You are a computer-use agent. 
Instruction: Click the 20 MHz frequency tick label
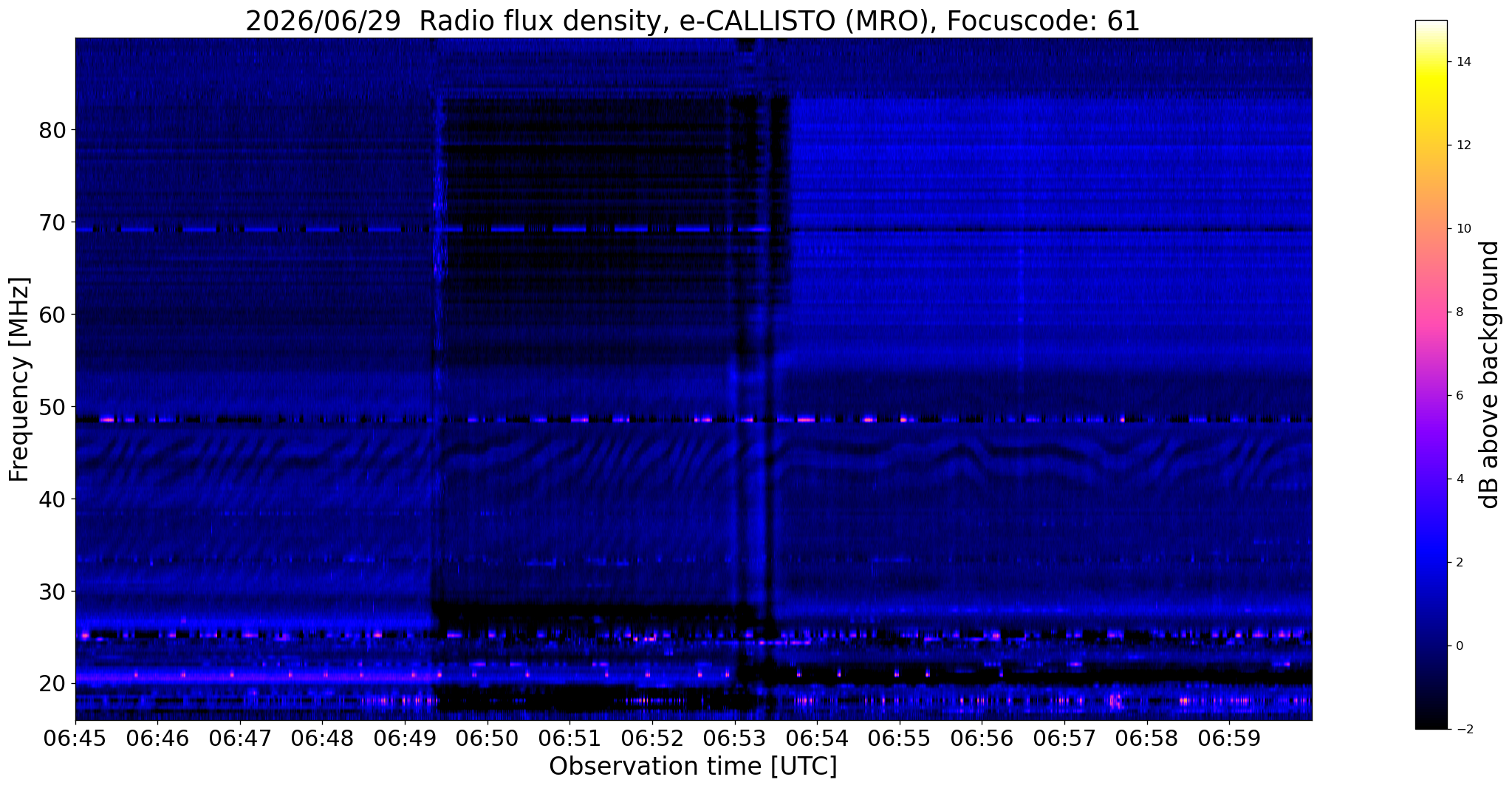click(52, 684)
